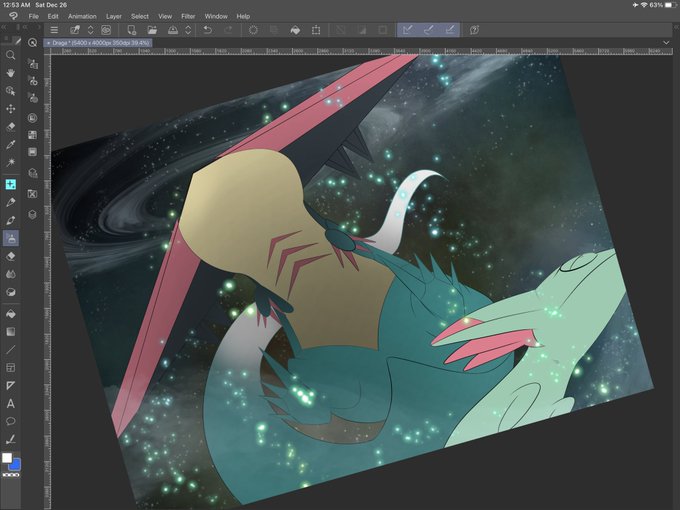Viewport: 680px width, 510px height.
Task: Select the Liquify tool
Action: [10, 292]
